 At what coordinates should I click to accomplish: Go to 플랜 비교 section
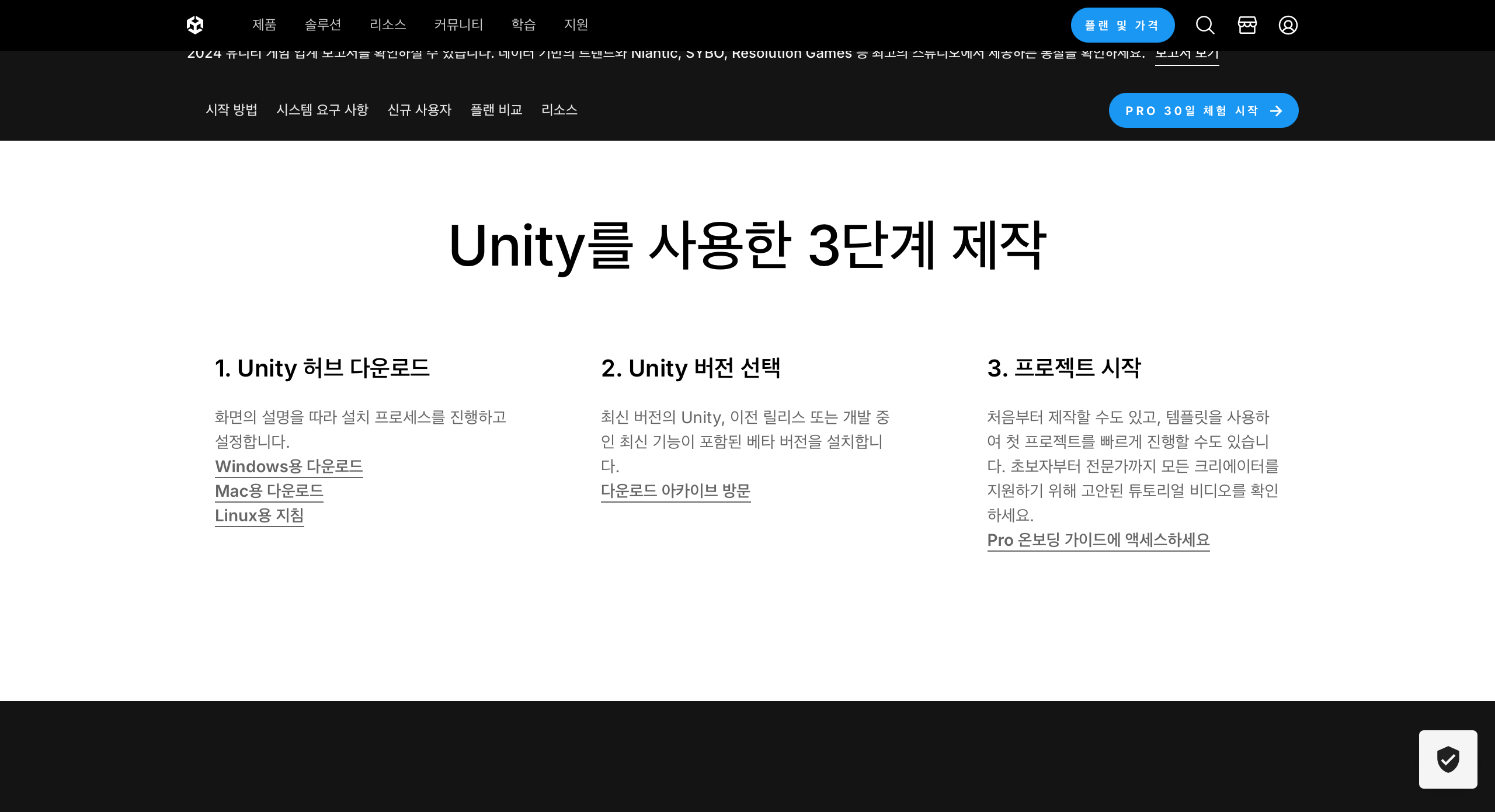click(x=496, y=110)
